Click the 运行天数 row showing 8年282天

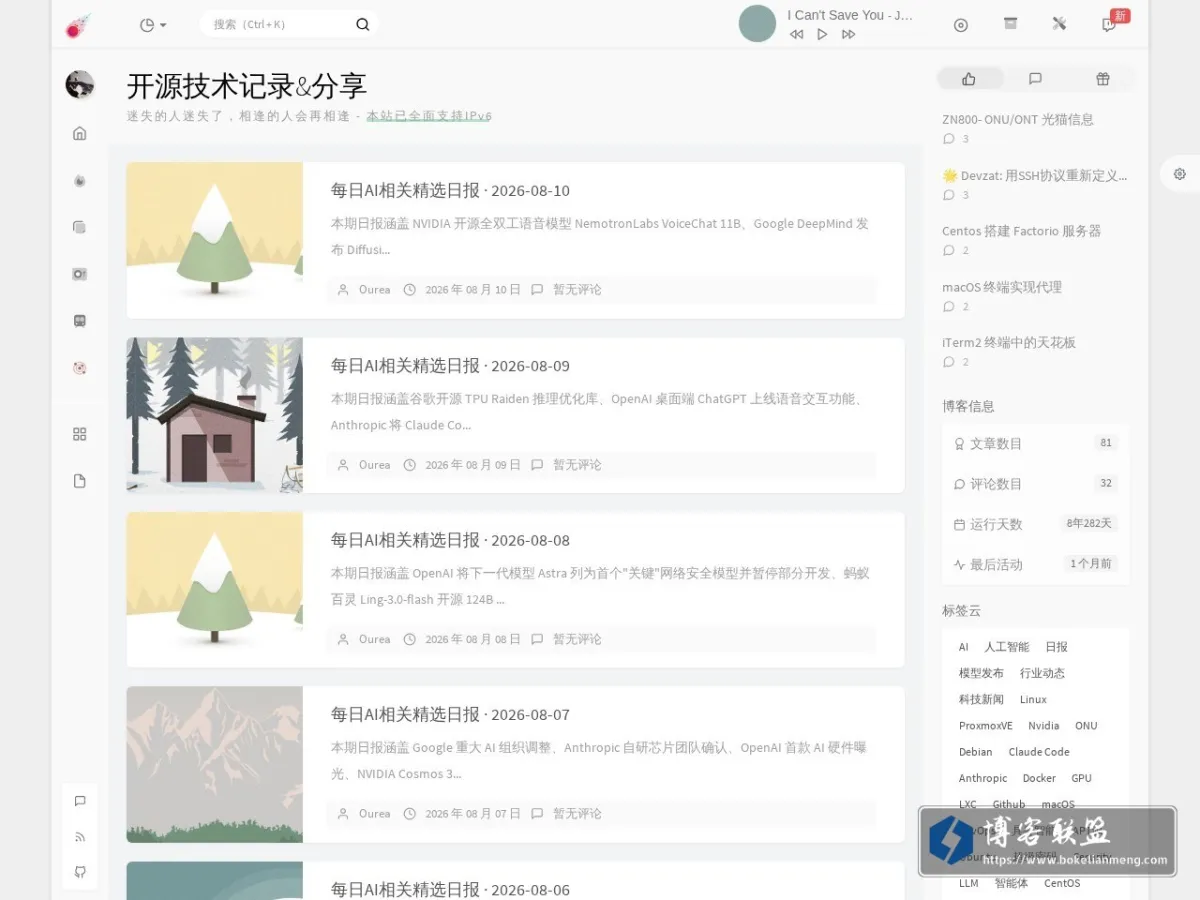click(1035, 524)
